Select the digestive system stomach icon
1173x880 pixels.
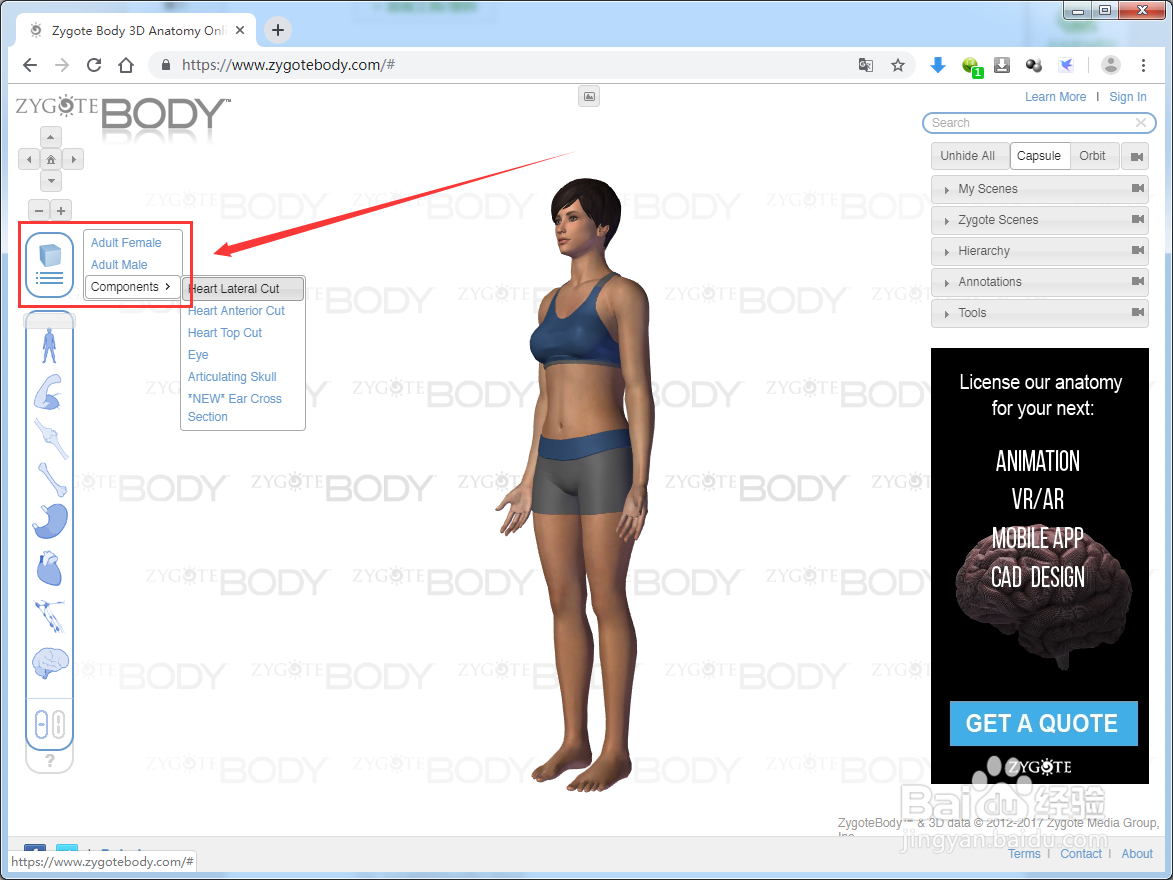(50, 522)
